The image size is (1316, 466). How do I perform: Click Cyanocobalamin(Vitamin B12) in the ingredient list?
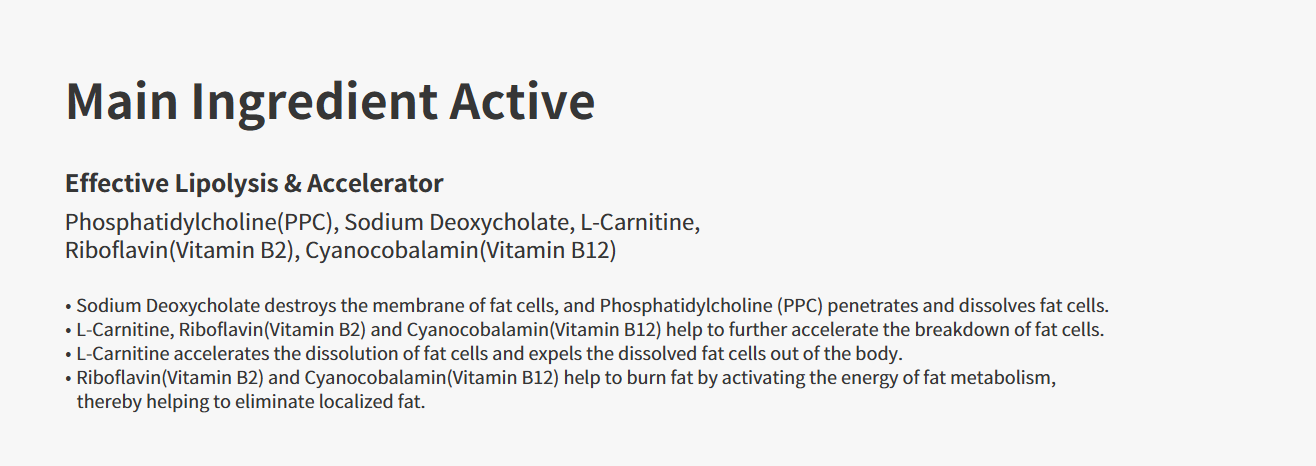[x=461, y=251]
